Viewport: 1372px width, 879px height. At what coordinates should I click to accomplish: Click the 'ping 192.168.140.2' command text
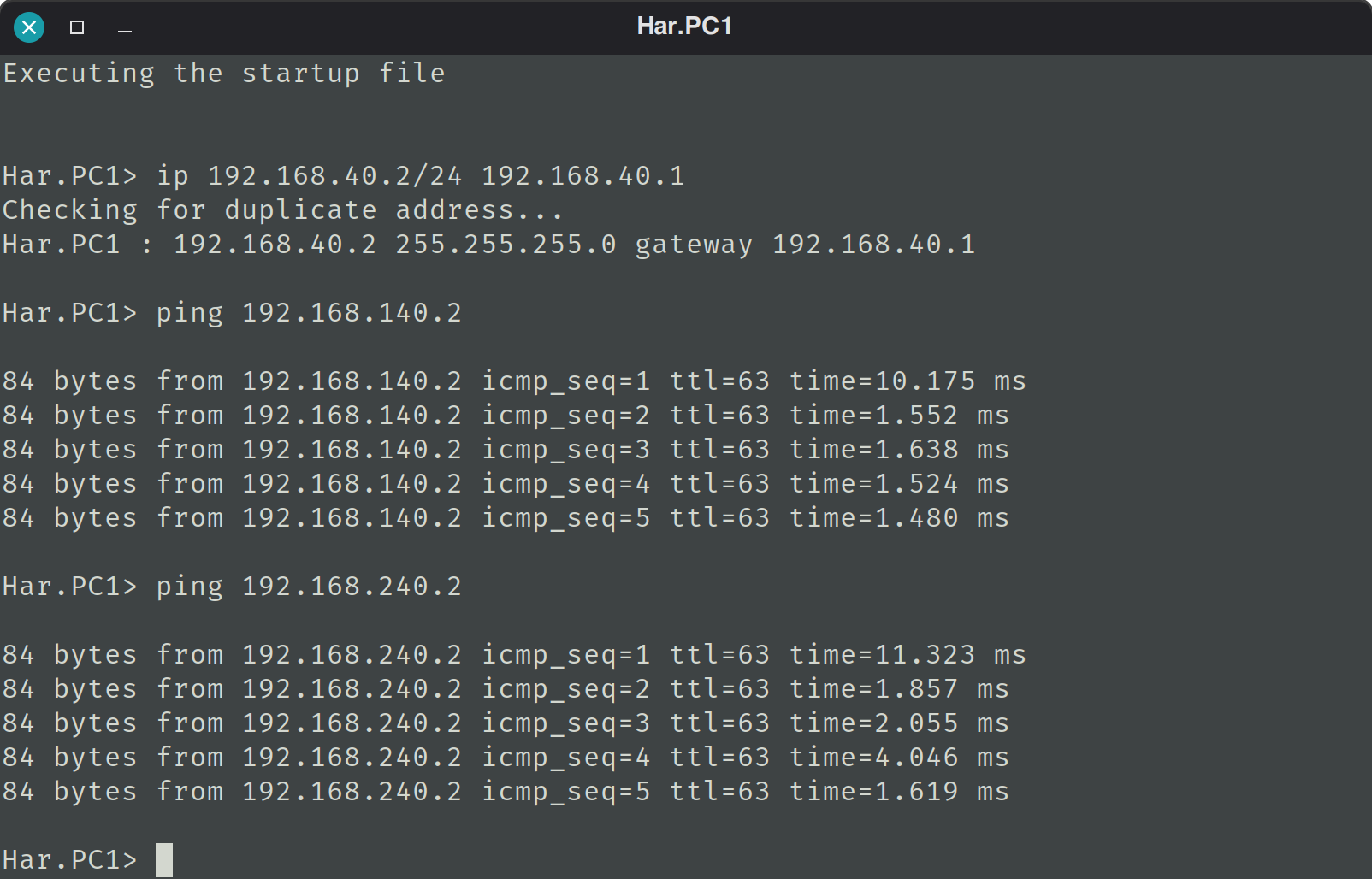pos(309,314)
